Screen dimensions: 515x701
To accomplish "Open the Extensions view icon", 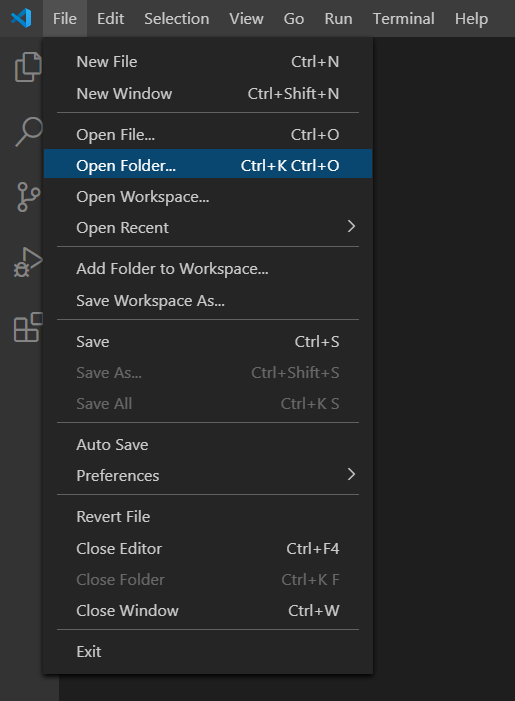I will [x=28, y=327].
